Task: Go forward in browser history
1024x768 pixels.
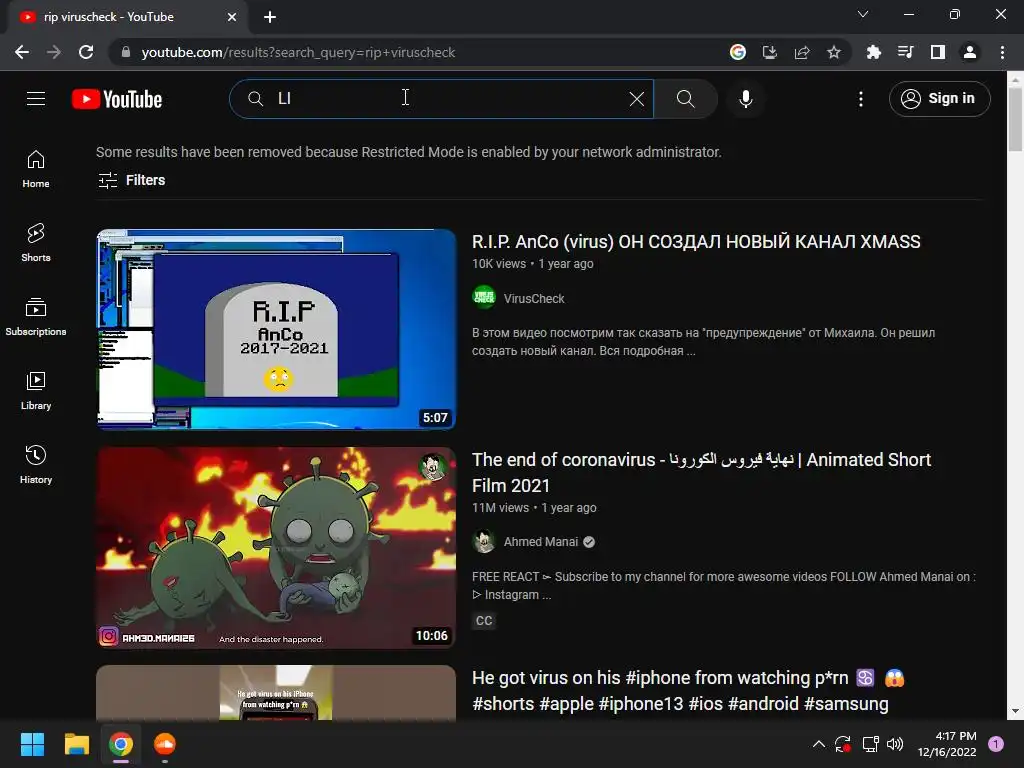Action: pyautogui.click(x=54, y=52)
